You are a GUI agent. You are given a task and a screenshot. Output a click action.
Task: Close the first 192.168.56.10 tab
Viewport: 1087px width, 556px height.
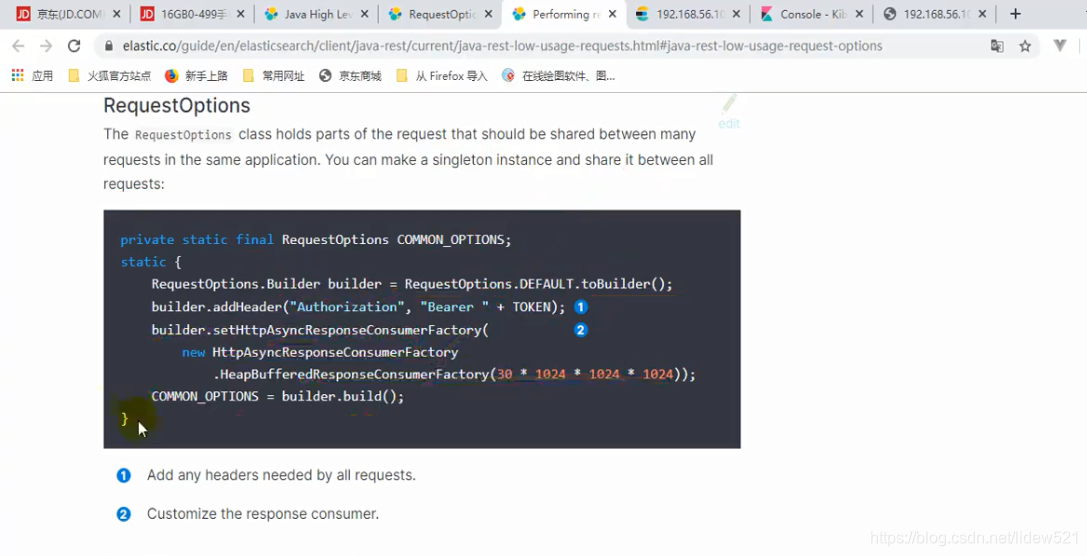click(736, 14)
